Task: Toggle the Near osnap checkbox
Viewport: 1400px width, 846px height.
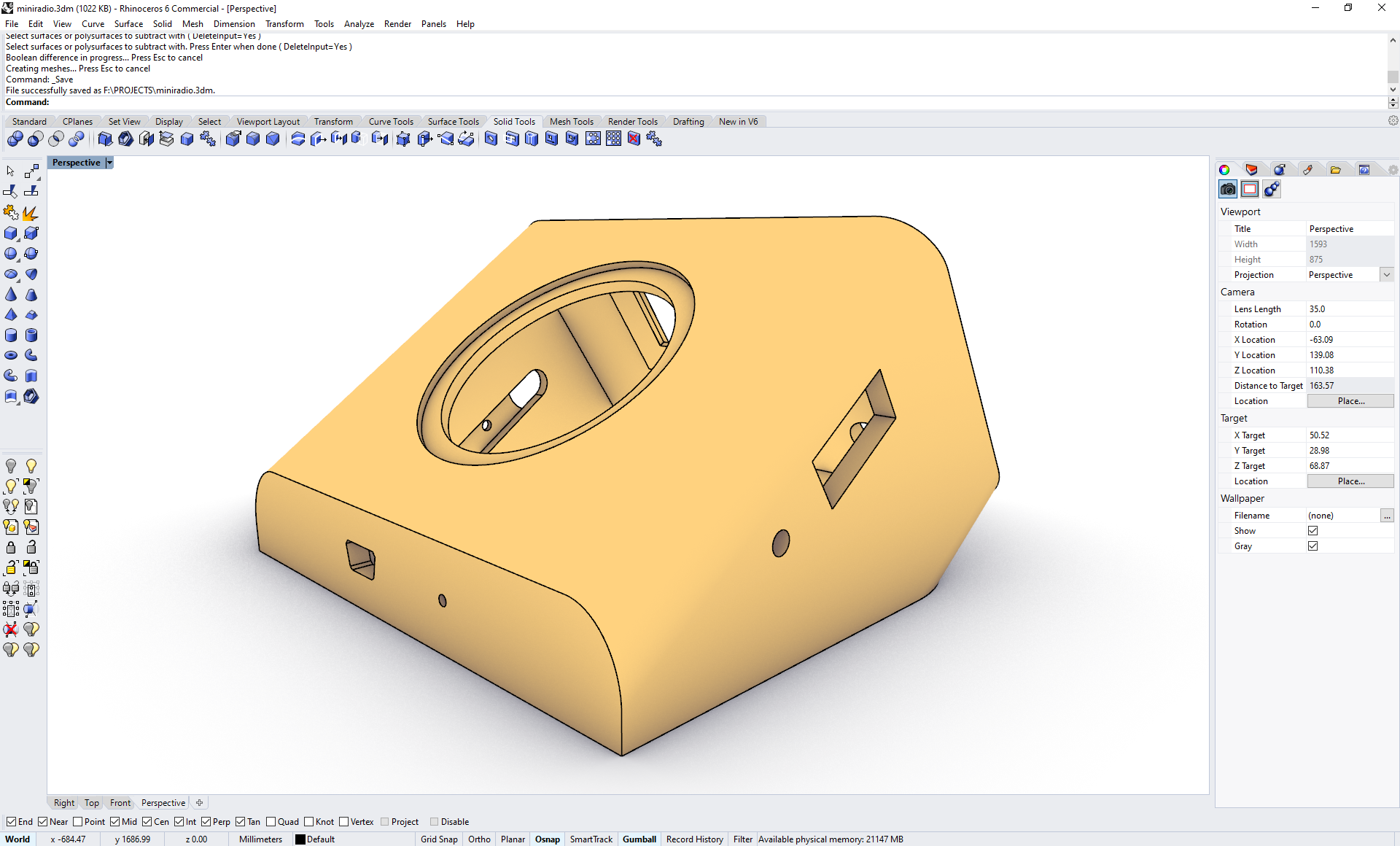Action: pos(42,822)
